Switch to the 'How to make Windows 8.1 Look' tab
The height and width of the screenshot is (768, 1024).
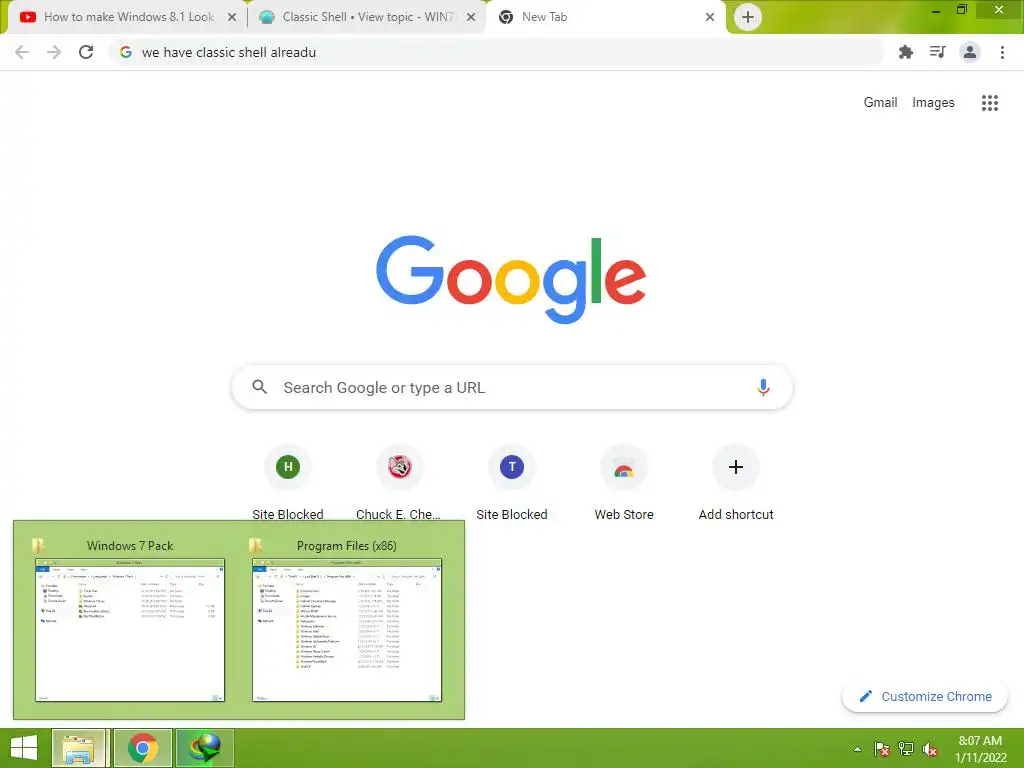[x=129, y=17]
